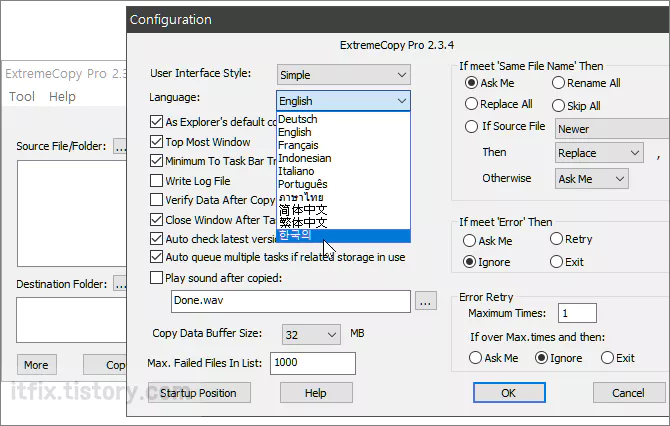This screenshot has height=426, width=670.
Task: Choose Italiano in the dropdown list
Action: point(344,171)
